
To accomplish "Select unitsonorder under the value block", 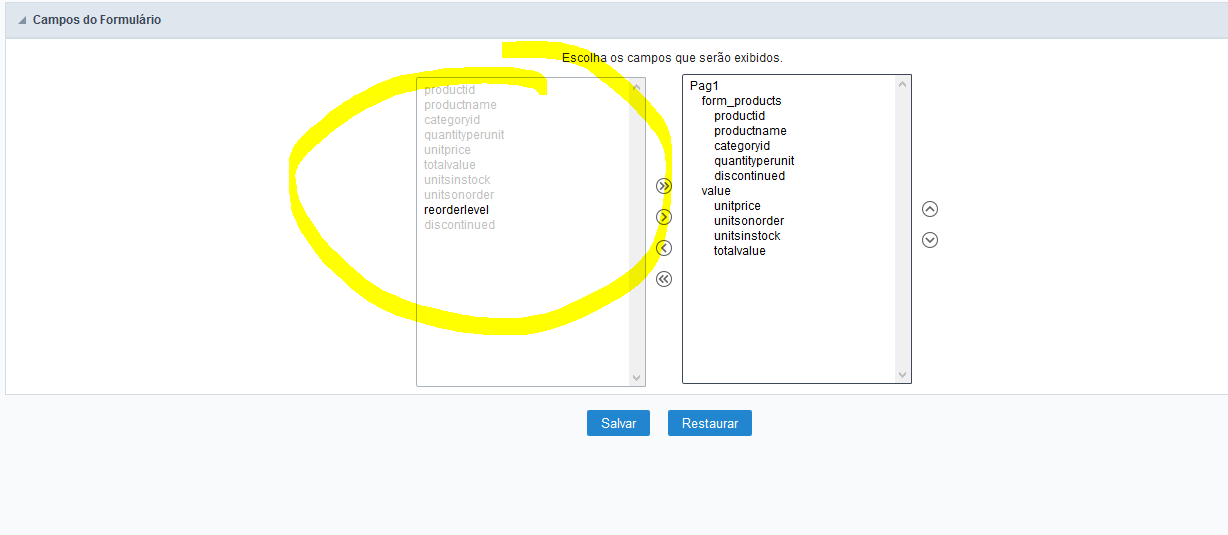I will pos(749,221).
